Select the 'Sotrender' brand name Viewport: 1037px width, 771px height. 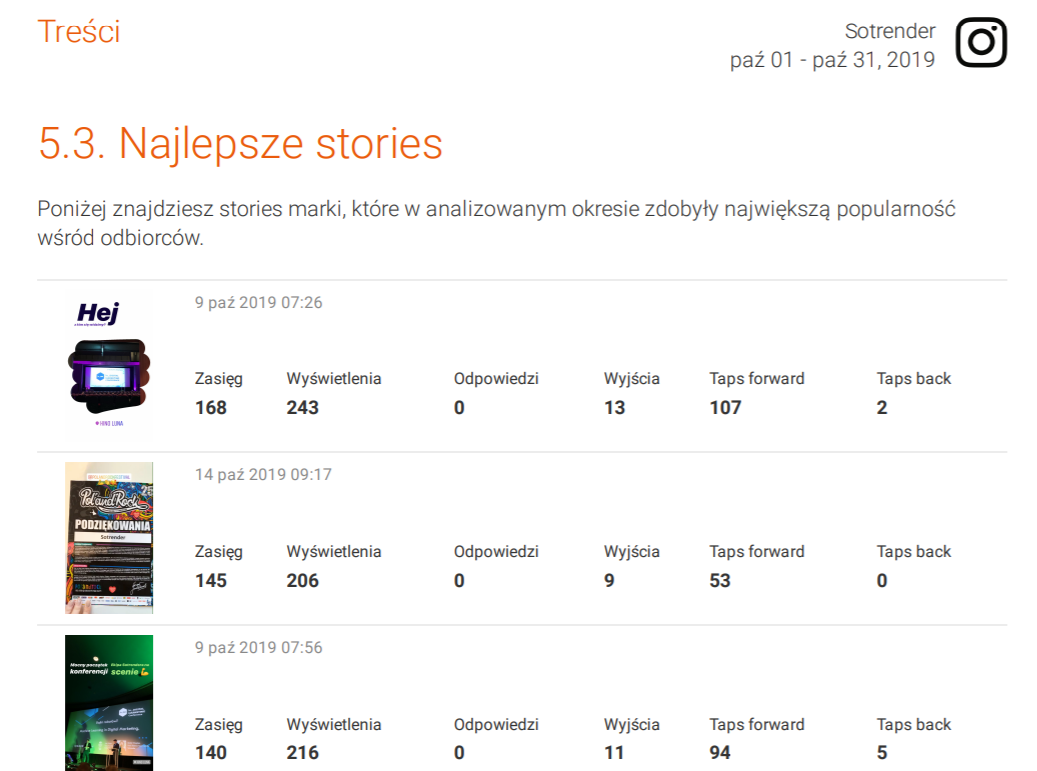[890, 31]
